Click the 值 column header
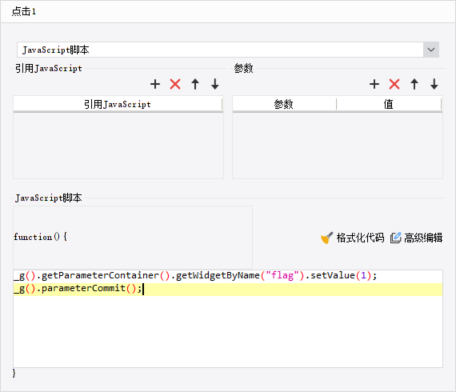 [389, 104]
